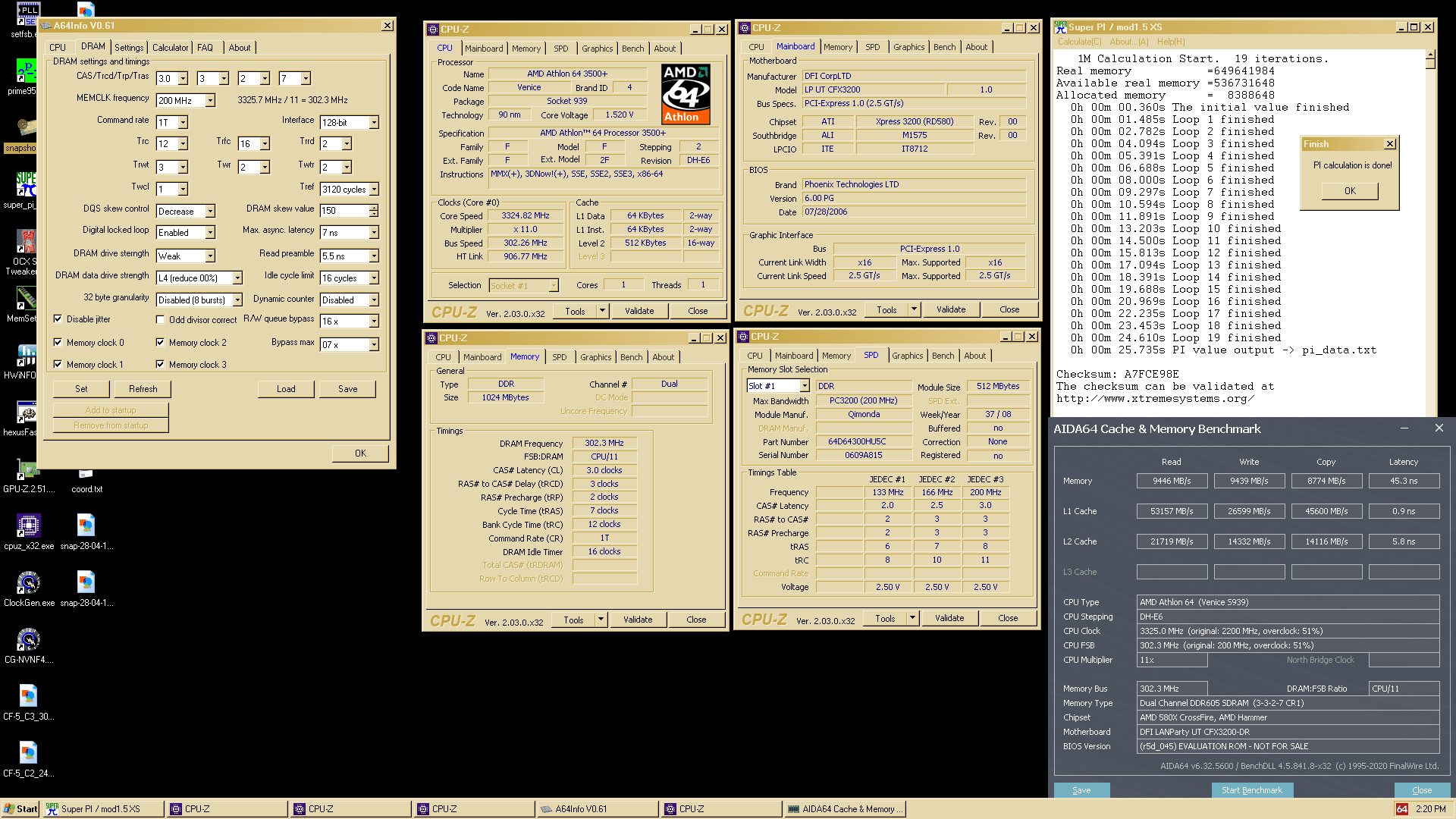Open the Bench tab in the CPU-Z Memory window
The width and height of the screenshot is (1456, 819).
click(631, 357)
